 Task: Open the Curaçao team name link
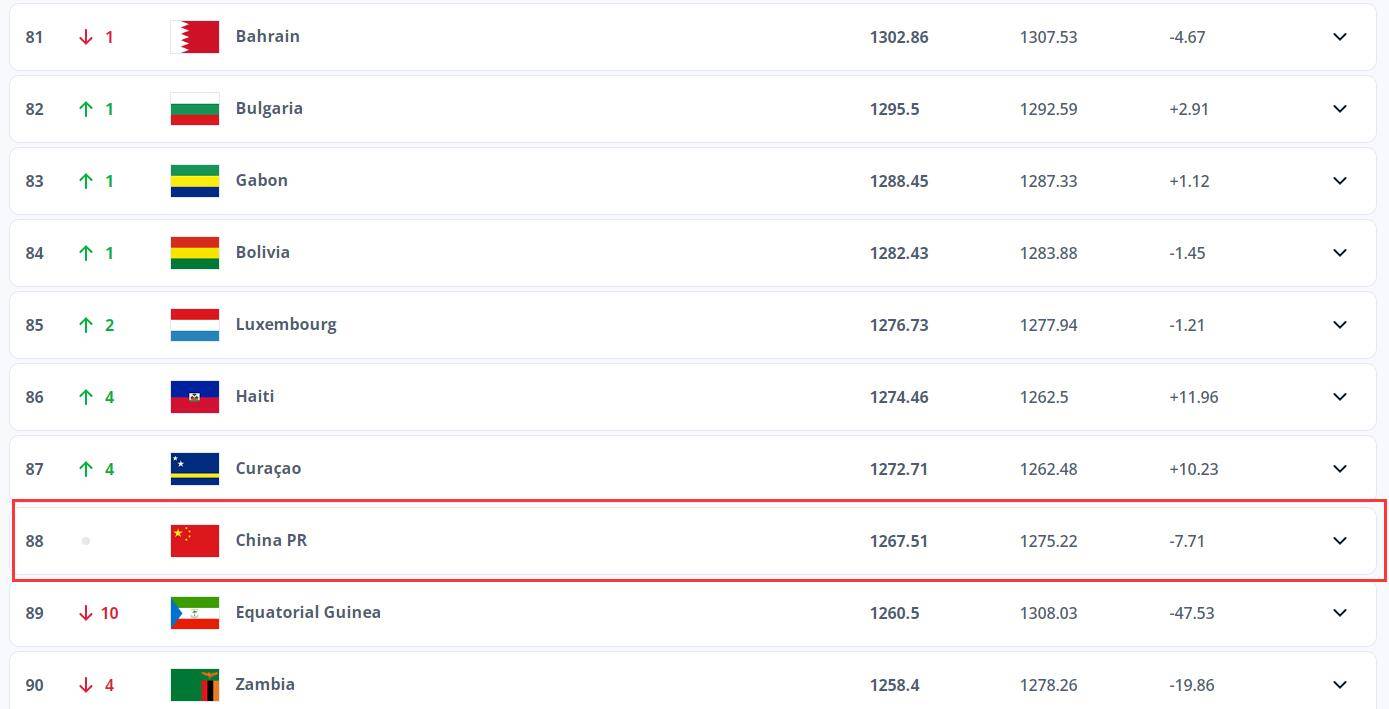(x=268, y=469)
